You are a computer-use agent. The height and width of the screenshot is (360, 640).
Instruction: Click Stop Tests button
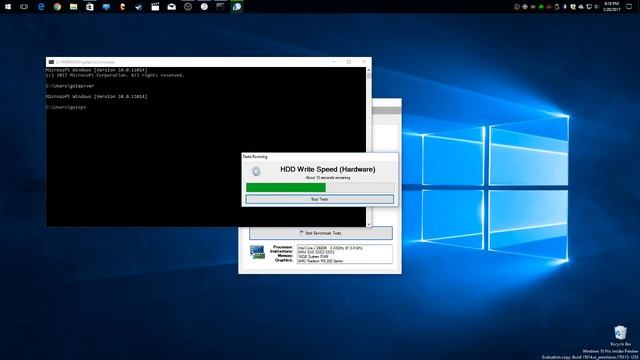(320, 199)
